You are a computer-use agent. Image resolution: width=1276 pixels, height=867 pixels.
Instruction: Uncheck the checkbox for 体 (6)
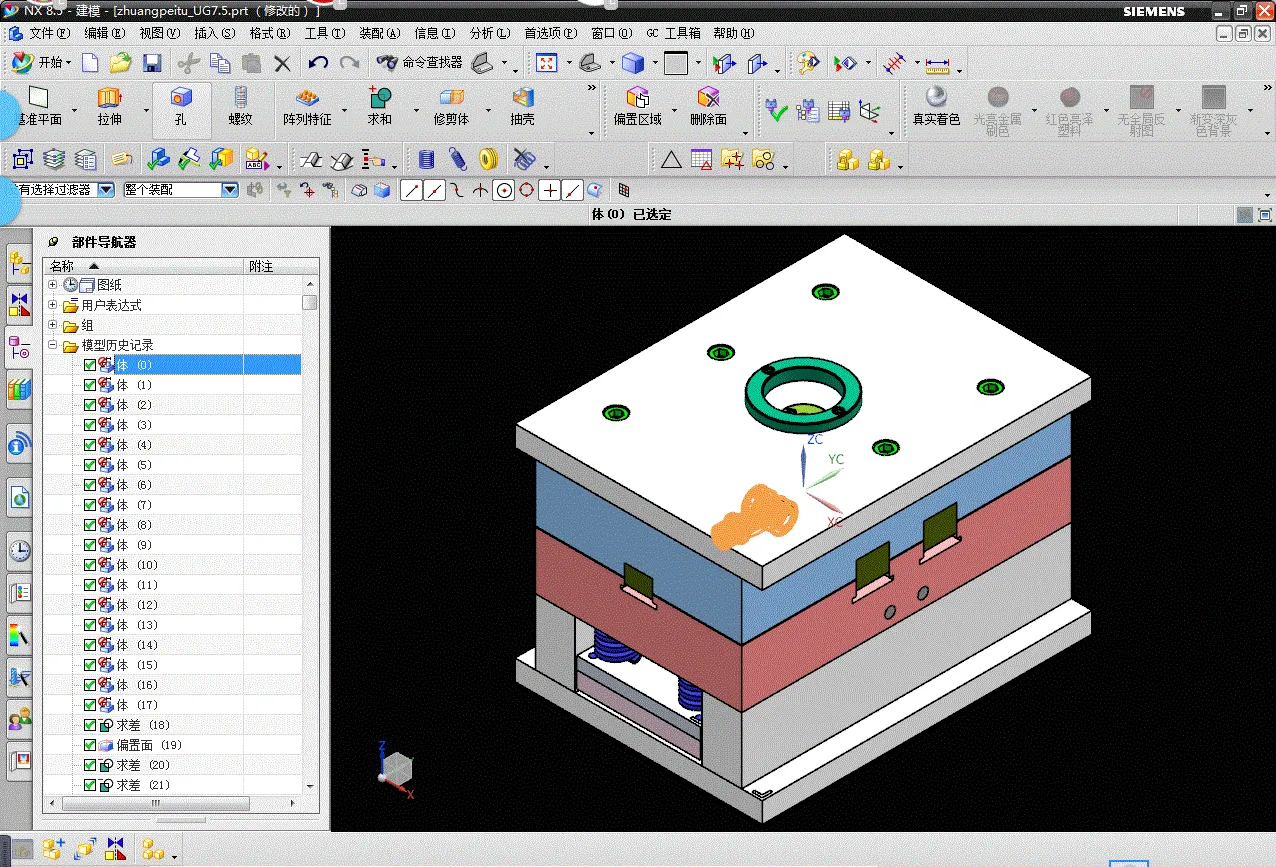tap(90, 485)
